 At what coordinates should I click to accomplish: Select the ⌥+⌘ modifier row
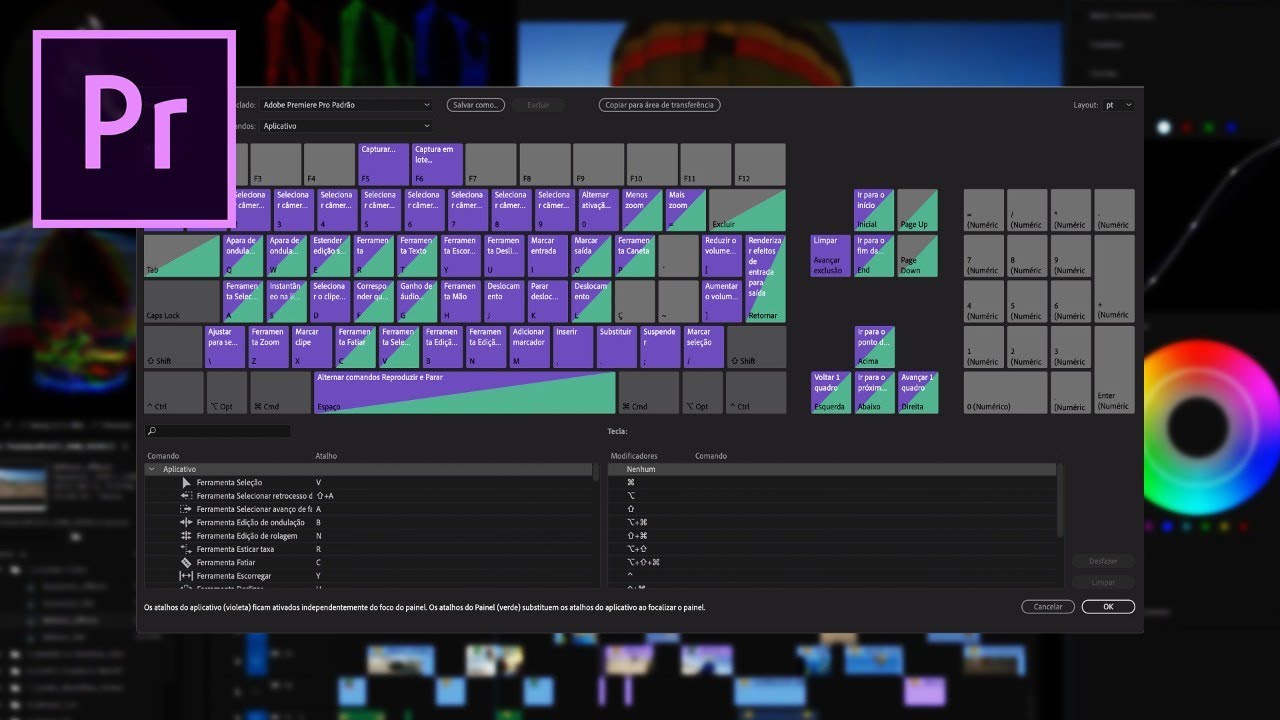[832, 522]
